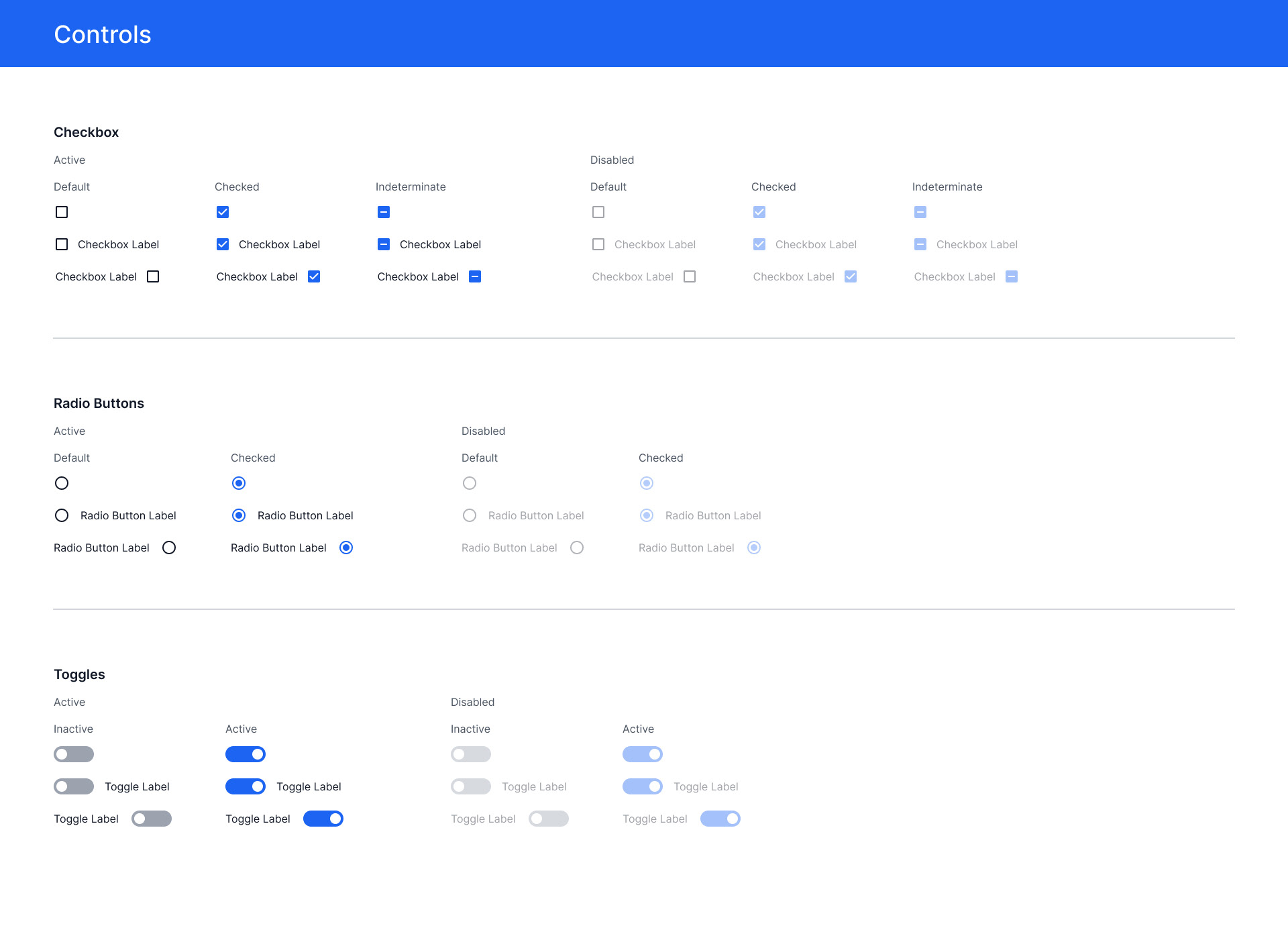Enable the inactive toggle left of Toggle Label
The width and height of the screenshot is (1288, 934).
pos(74,786)
